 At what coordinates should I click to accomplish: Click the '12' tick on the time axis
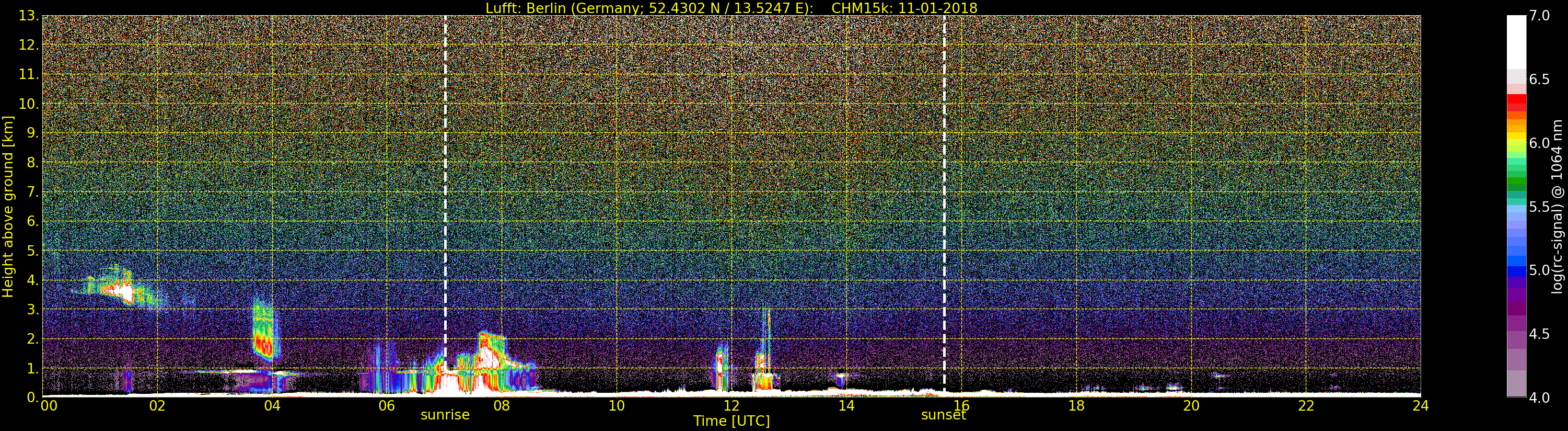731,406
